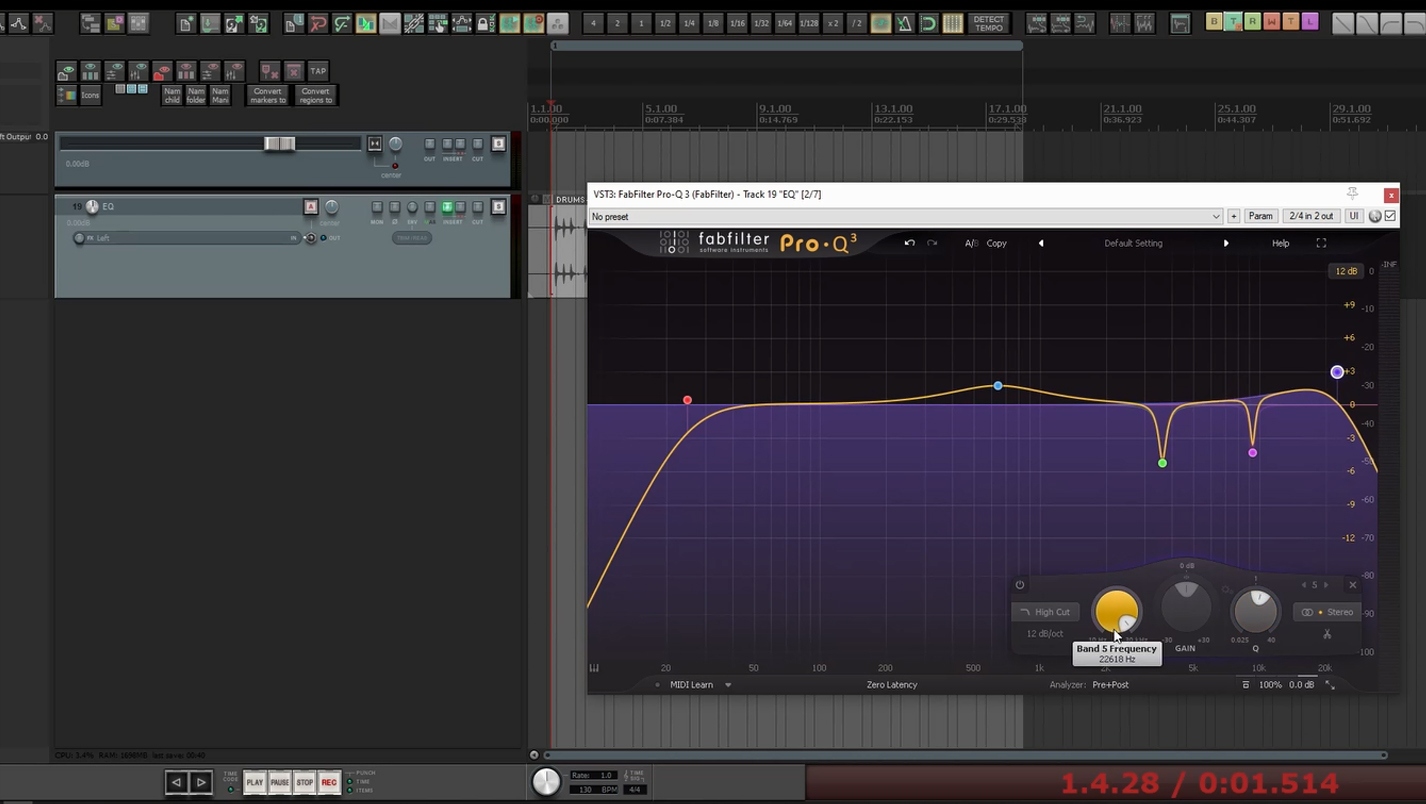Click the metronome icon in toolbar
The image size is (1426, 804).
905,23
